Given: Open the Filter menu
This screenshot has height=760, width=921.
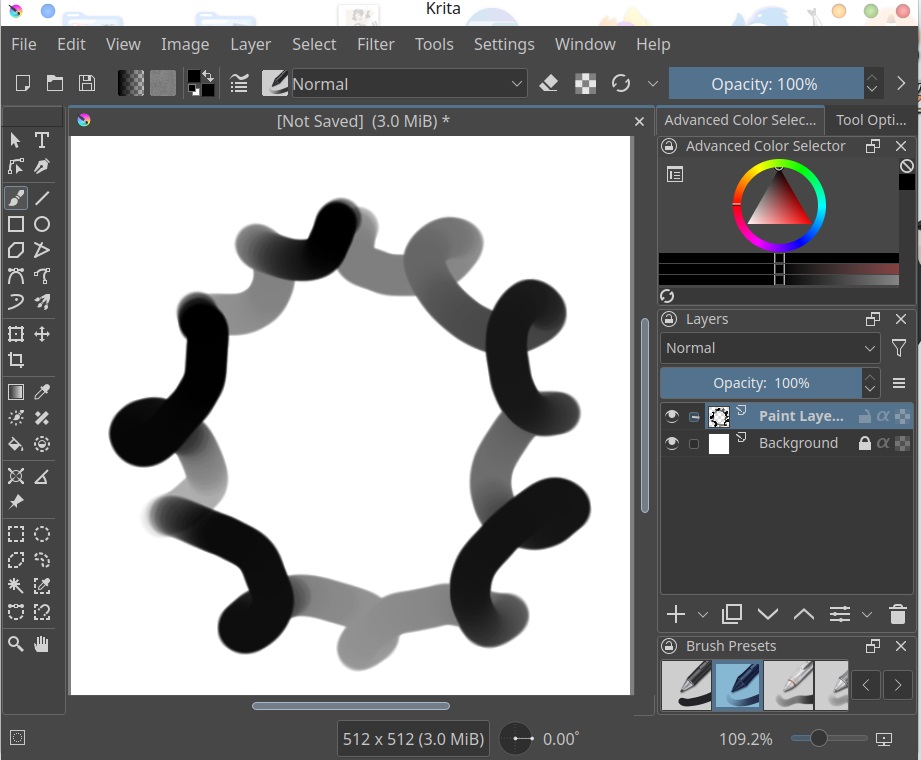Looking at the screenshot, I should [375, 44].
